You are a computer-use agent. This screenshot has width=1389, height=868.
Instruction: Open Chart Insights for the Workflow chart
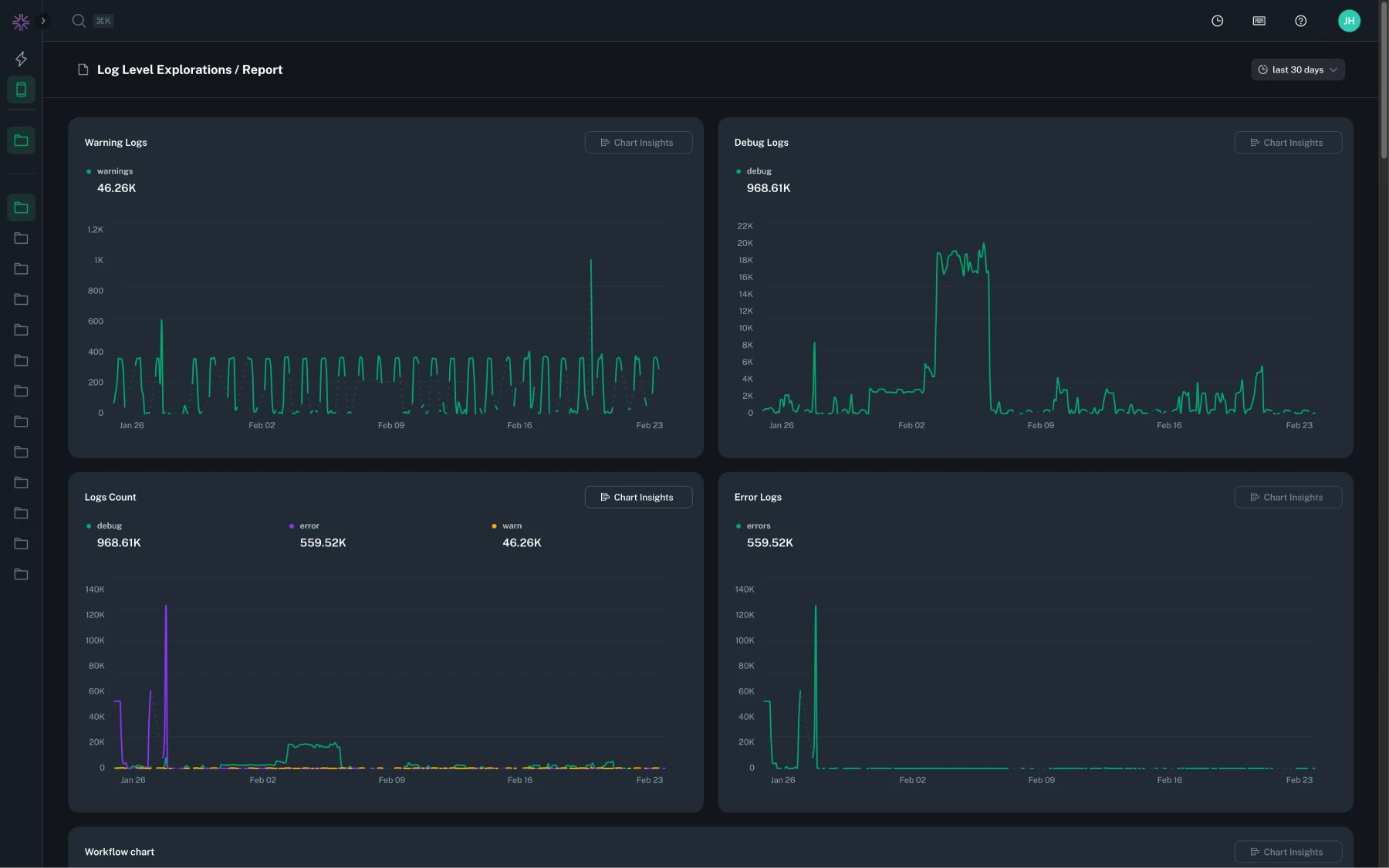pyautogui.click(x=1288, y=851)
